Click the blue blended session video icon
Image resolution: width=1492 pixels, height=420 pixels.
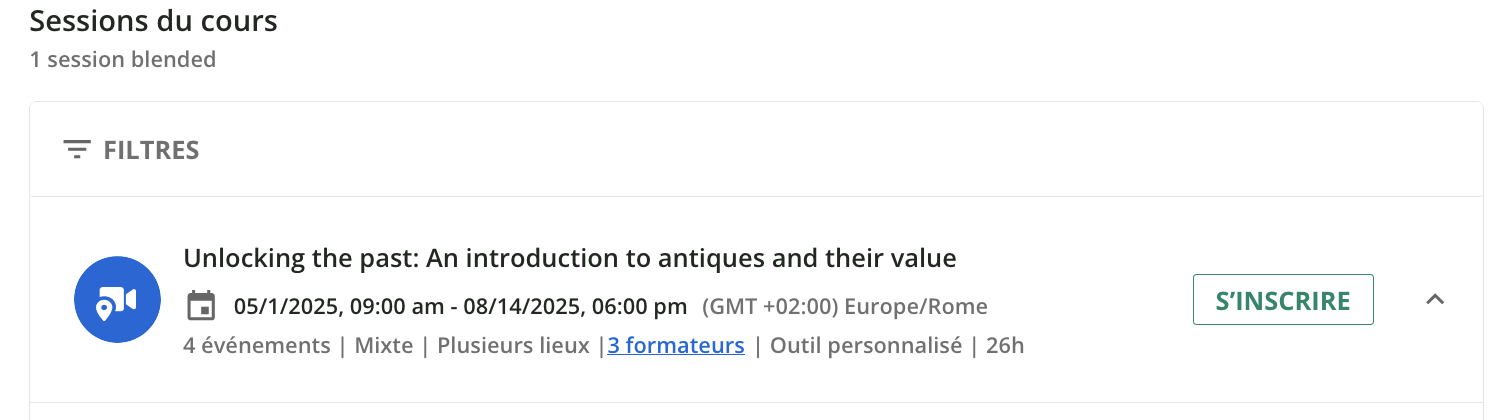point(118,300)
